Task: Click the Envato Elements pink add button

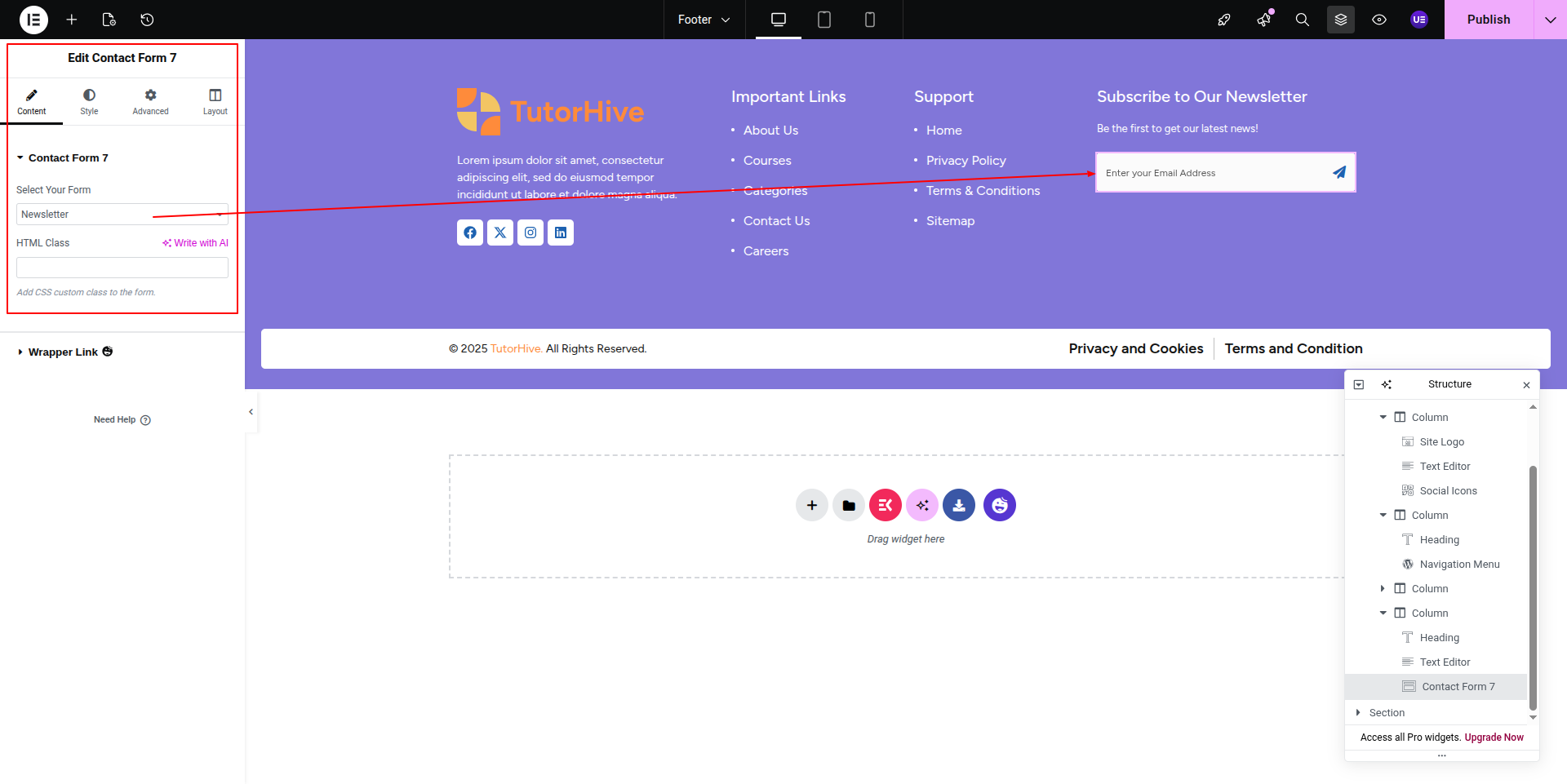Action: click(x=885, y=505)
